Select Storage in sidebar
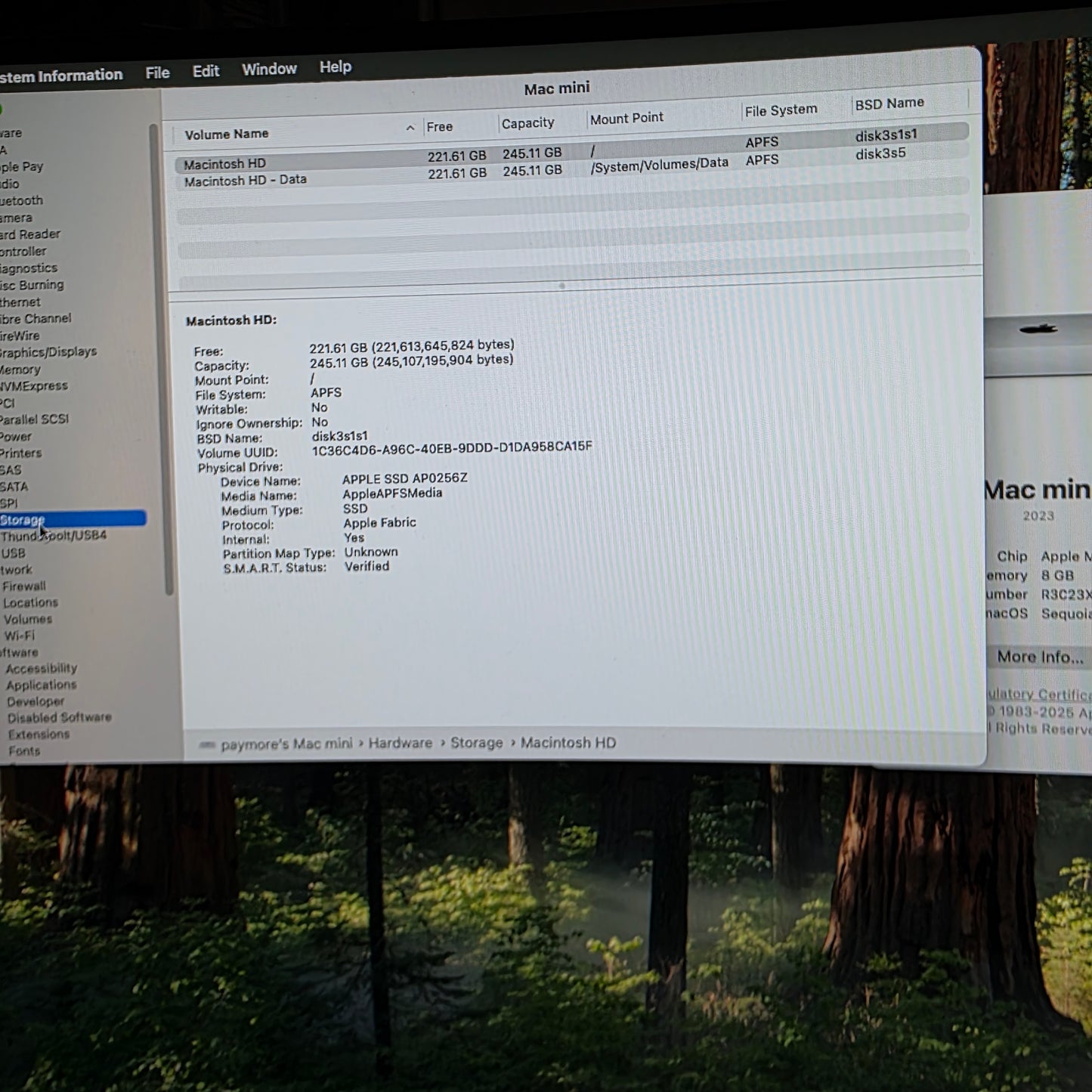Image resolution: width=1092 pixels, height=1092 pixels. click(x=73, y=519)
